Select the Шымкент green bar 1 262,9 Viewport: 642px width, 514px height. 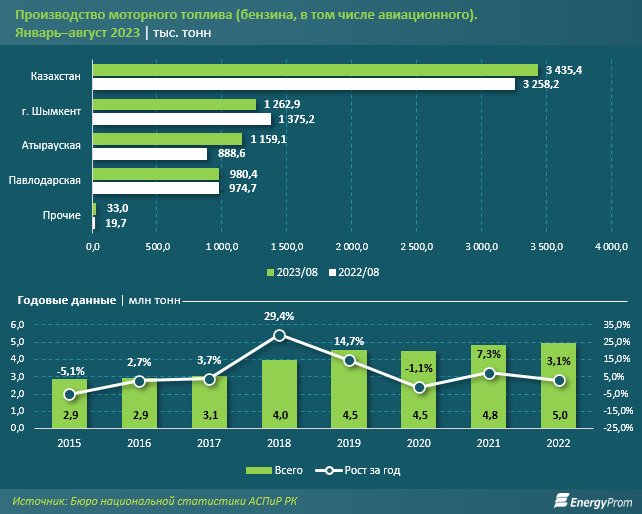point(174,104)
